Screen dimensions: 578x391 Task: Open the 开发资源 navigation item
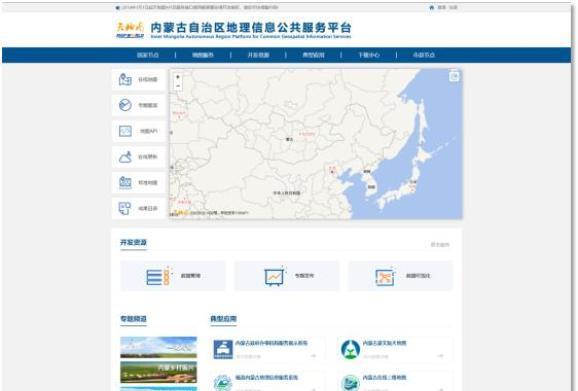coord(258,55)
